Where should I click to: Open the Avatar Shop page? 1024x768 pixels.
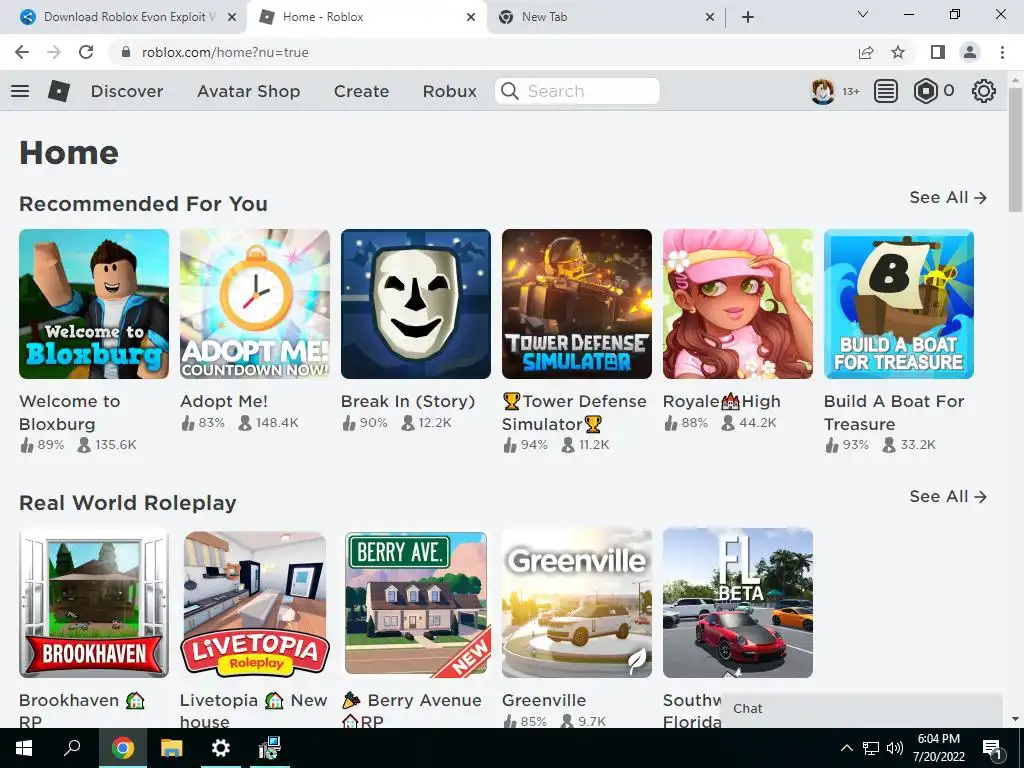(x=248, y=91)
